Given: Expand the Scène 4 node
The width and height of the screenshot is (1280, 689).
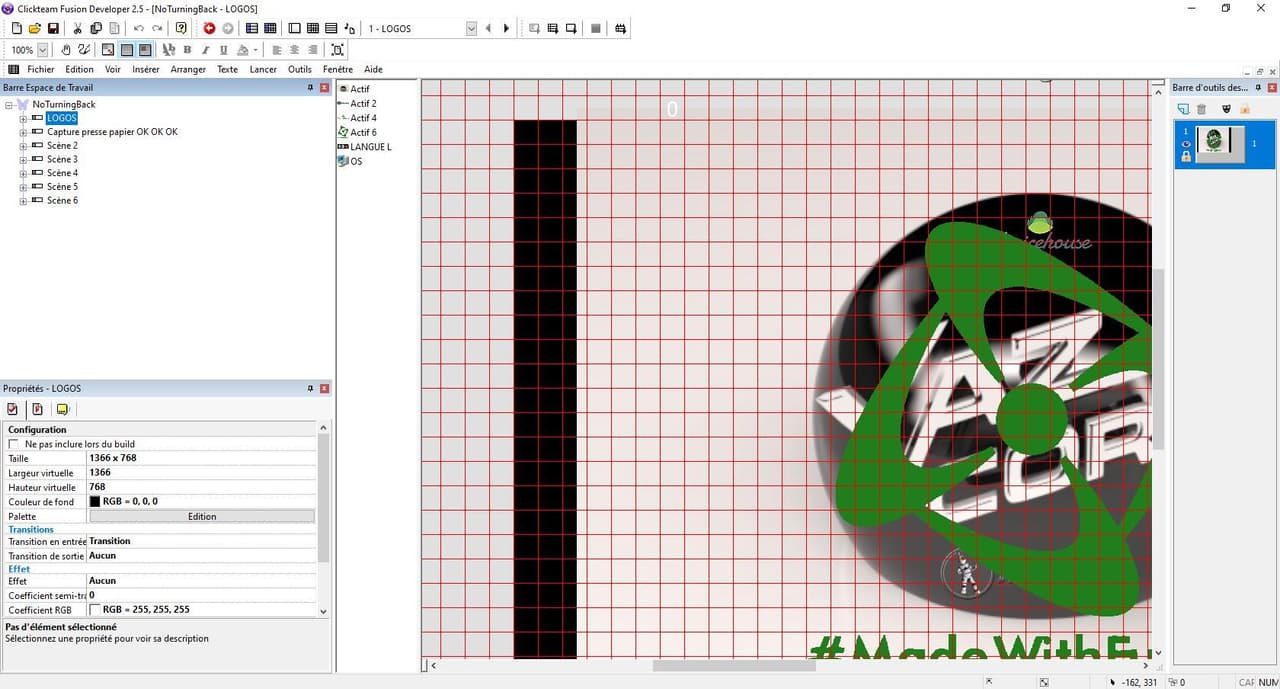Looking at the screenshot, I should coord(23,173).
